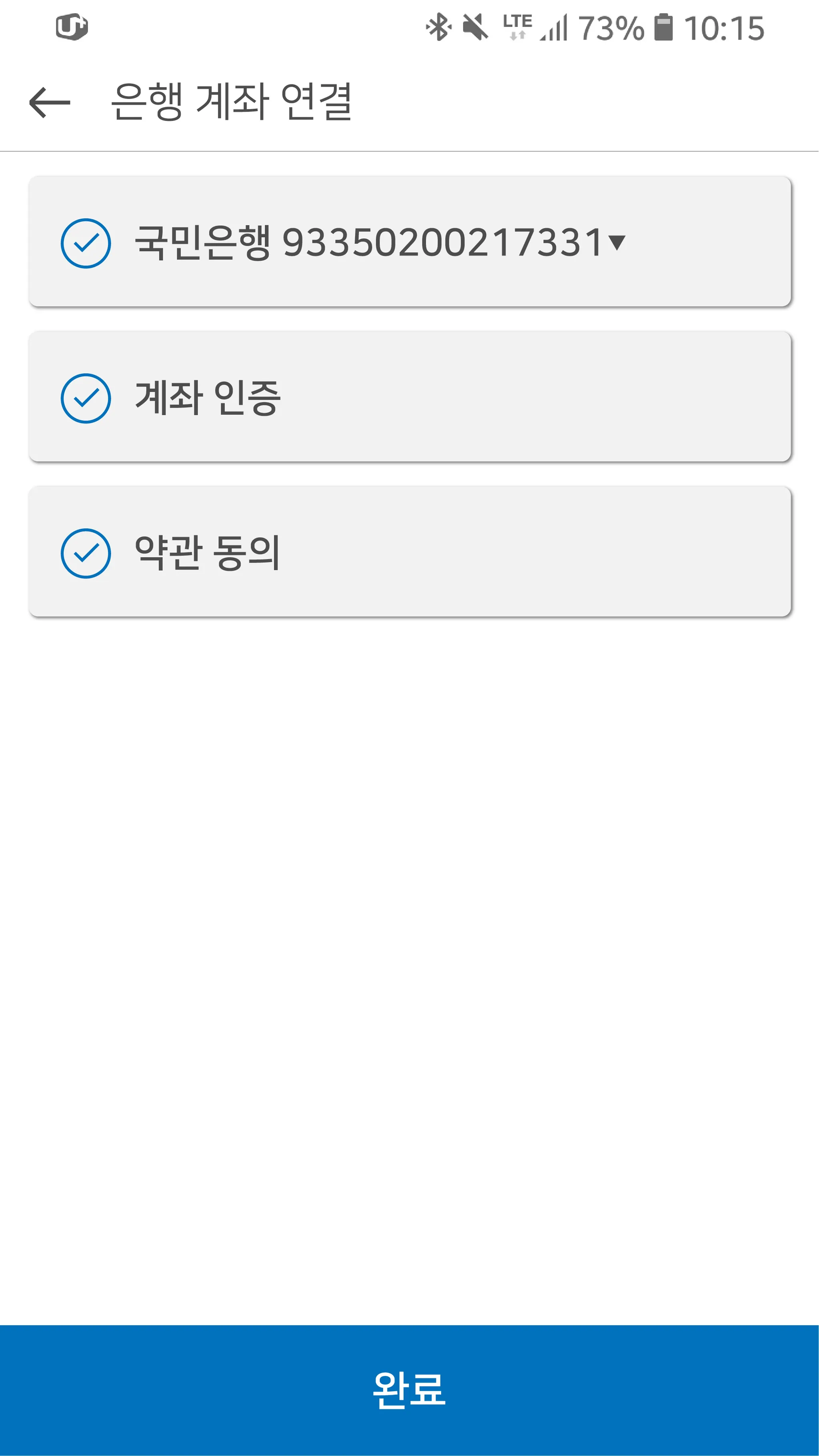819x1456 pixels.
Task: Select the 약관 동의 label text
Action: pos(207,552)
